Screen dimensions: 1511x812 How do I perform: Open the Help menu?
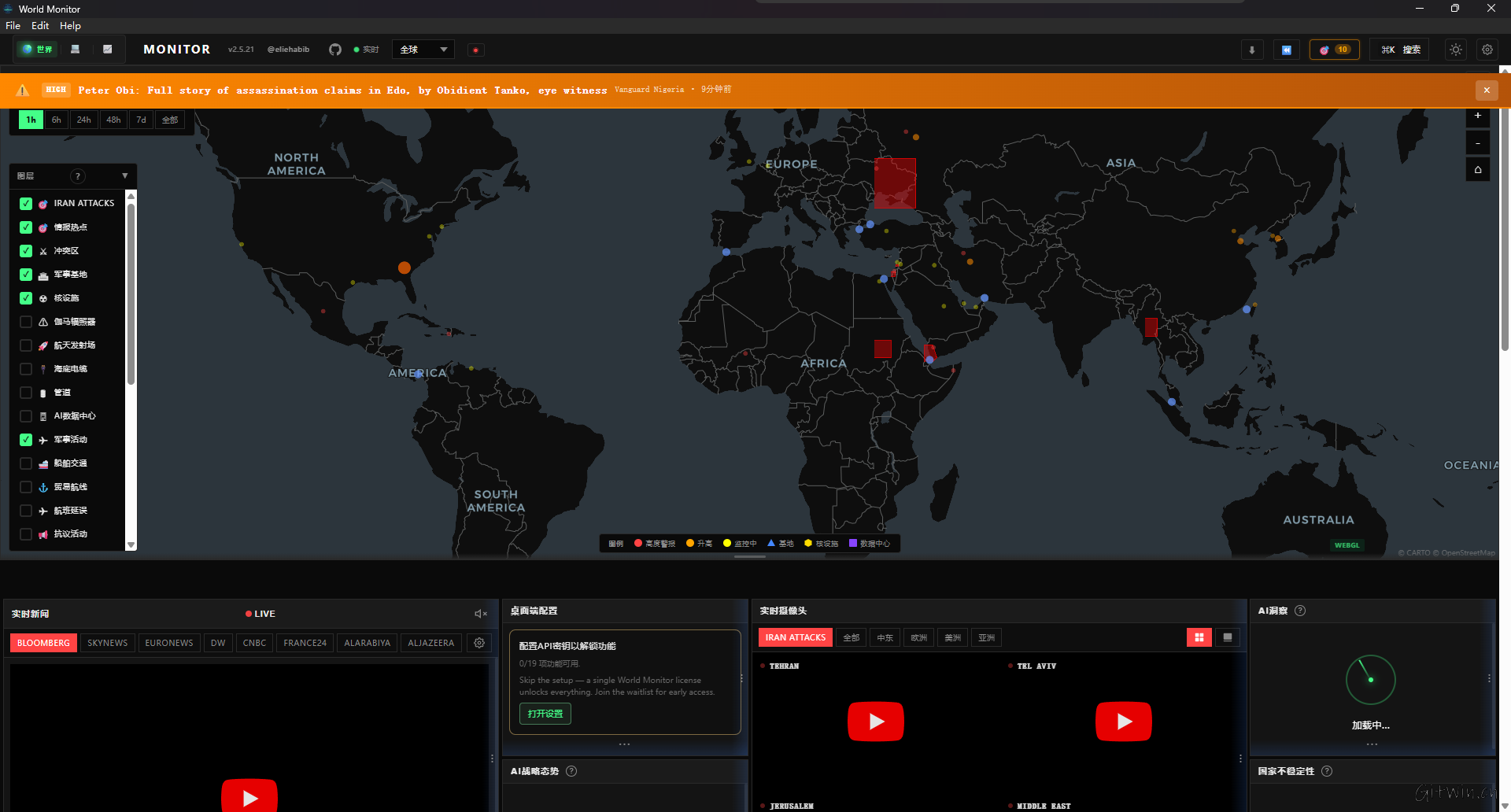click(x=70, y=26)
